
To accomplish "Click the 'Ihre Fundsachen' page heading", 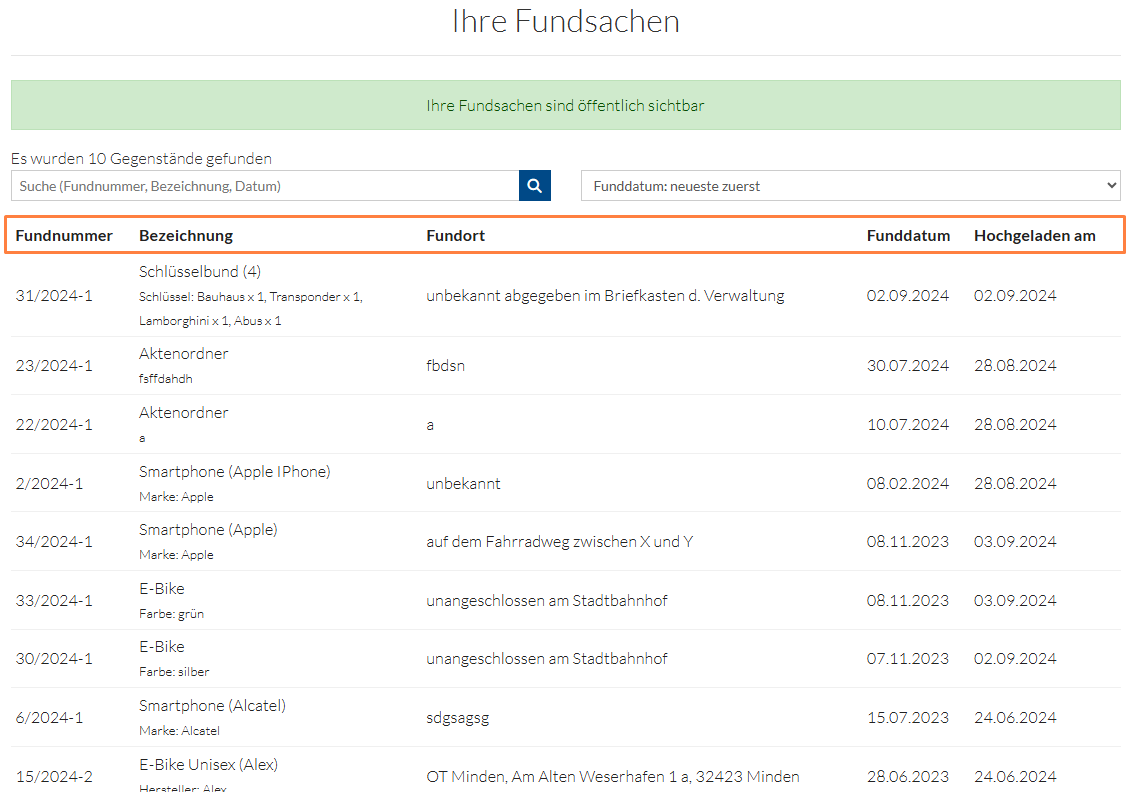I will [565, 22].
